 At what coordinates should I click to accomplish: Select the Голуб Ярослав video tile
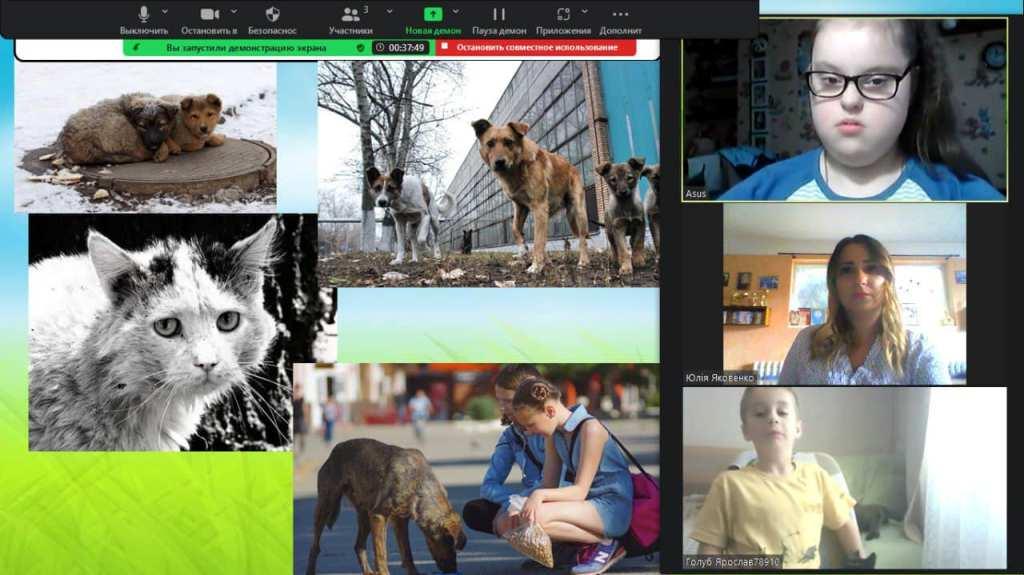[844, 478]
